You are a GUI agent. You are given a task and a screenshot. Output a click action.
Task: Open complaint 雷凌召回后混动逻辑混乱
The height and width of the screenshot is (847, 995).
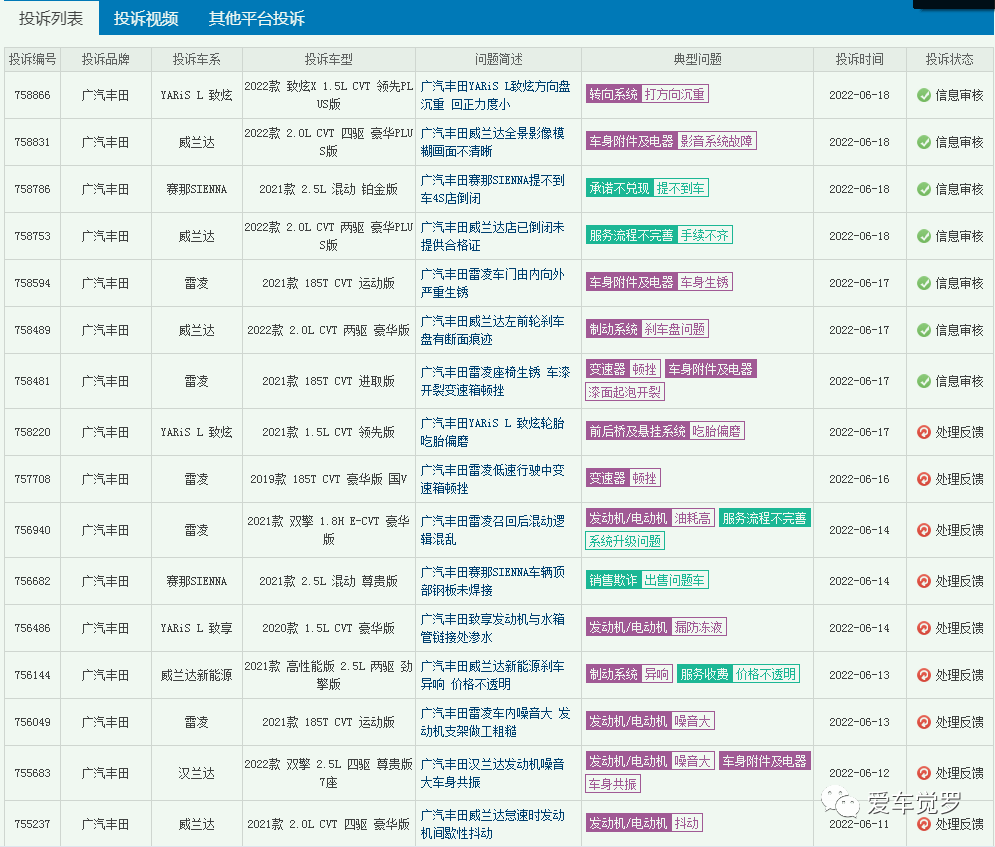[x=492, y=530]
